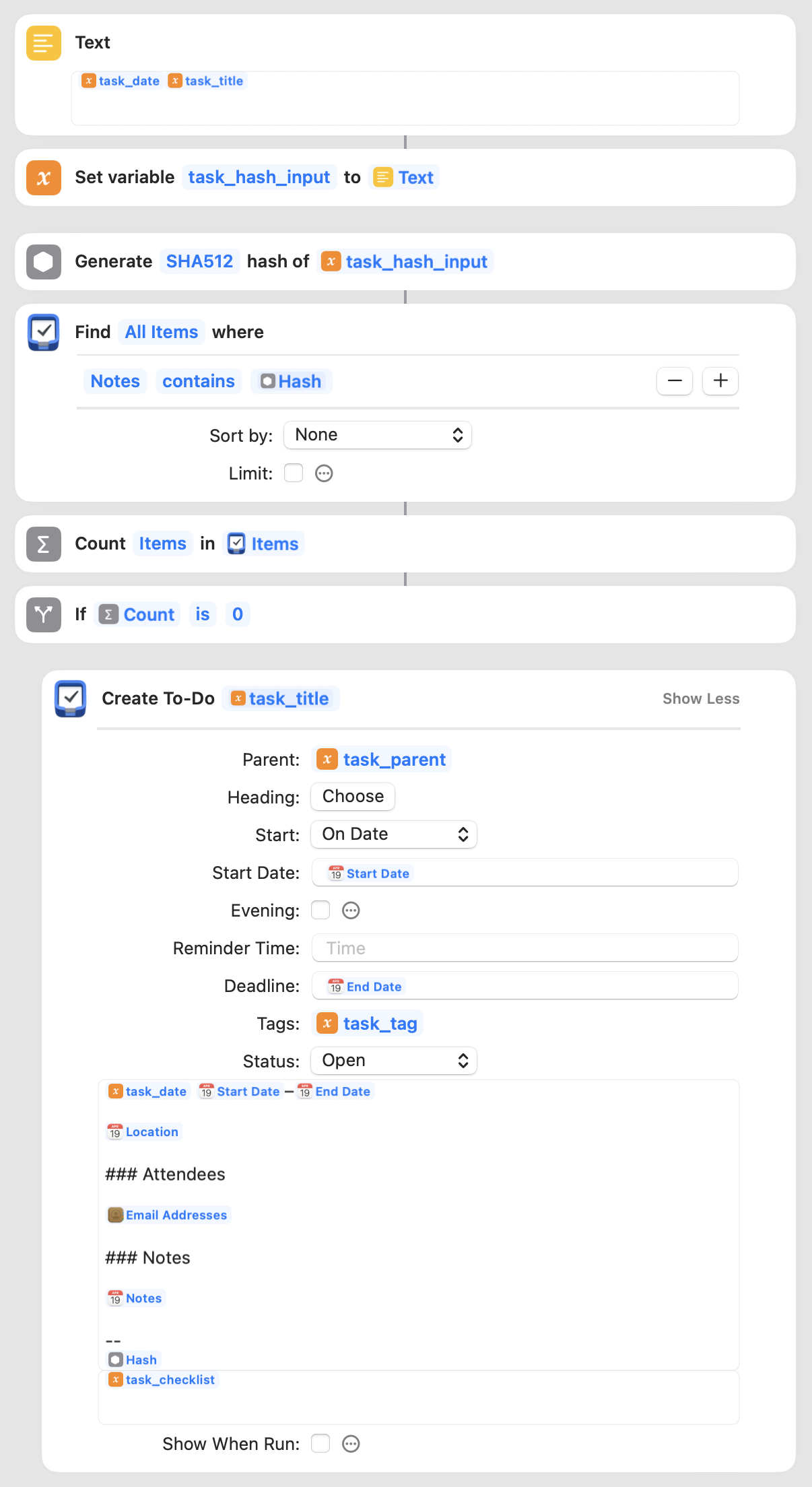Open the Sort by None dropdown

pyautogui.click(x=378, y=435)
